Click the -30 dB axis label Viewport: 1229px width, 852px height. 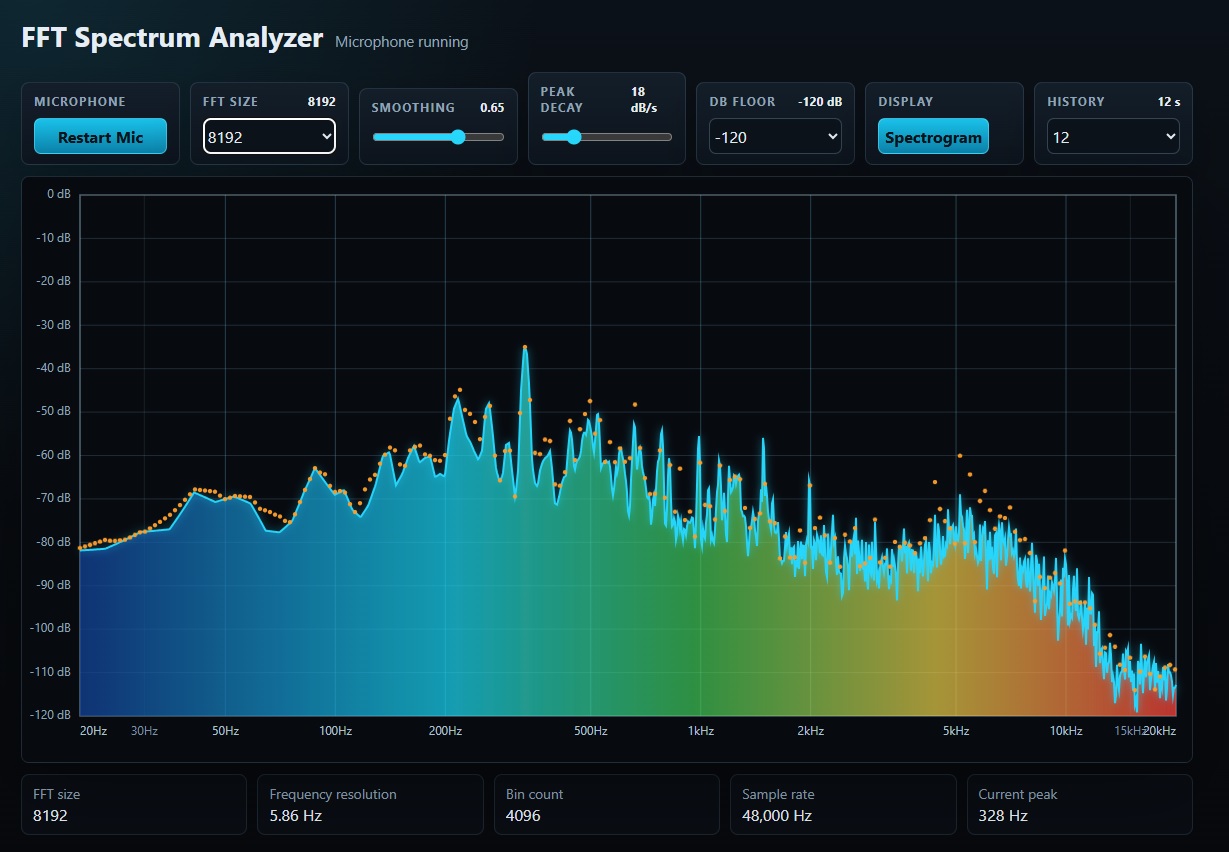(55, 325)
